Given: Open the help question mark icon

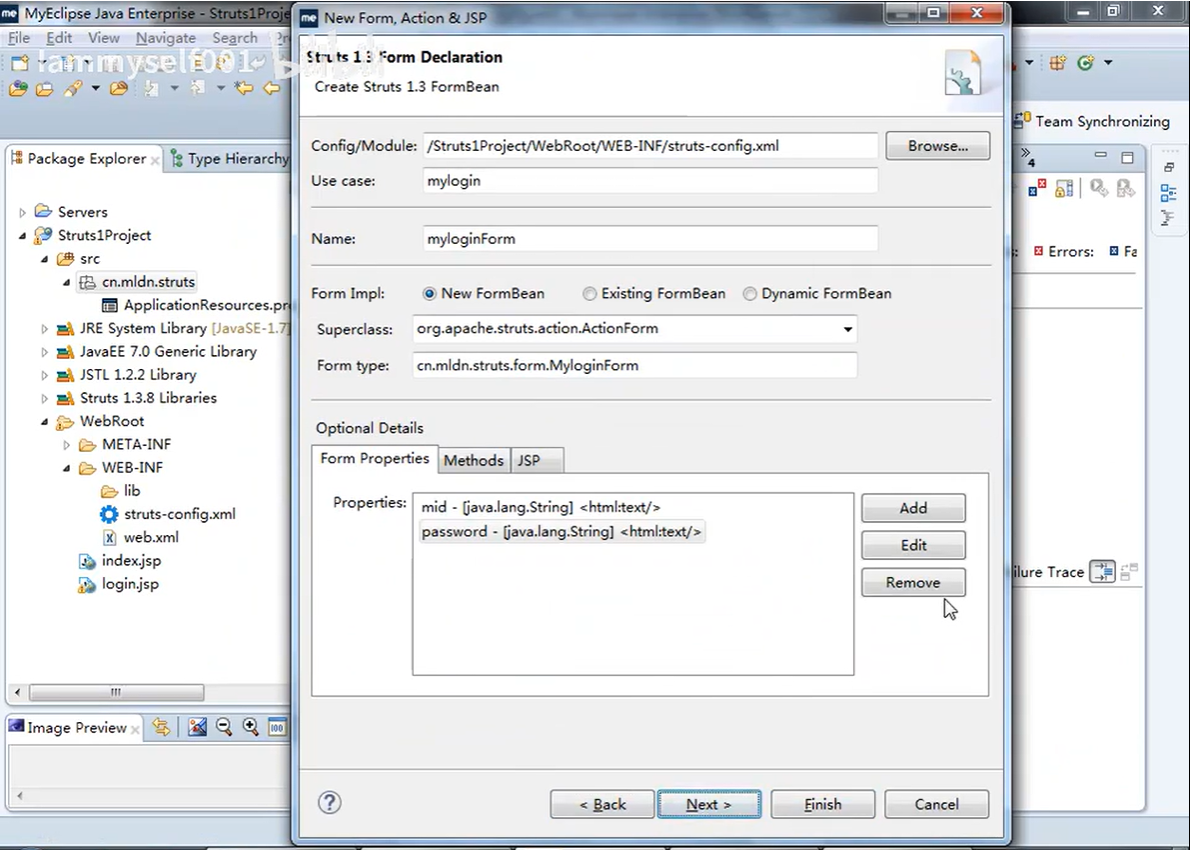Looking at the screenshot, I should pyautogui.click(x=329, y=803).
